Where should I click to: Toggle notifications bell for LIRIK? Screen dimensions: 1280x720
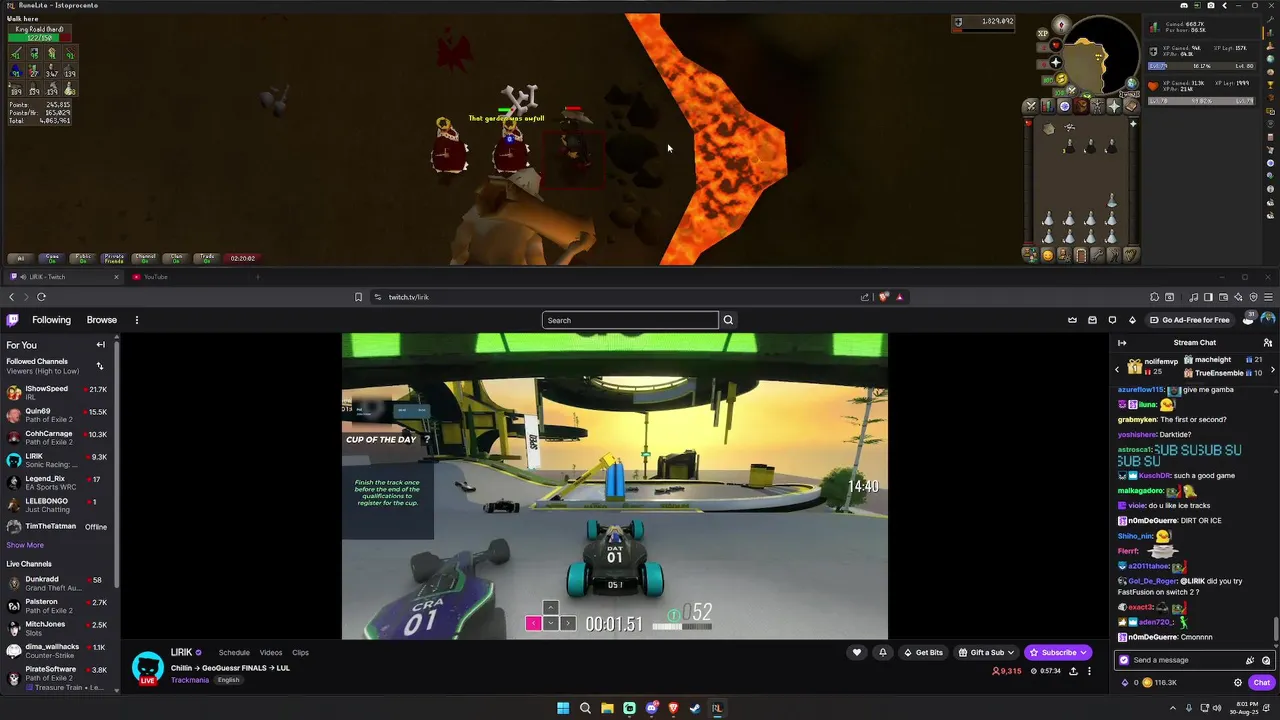tap(883, 652)
